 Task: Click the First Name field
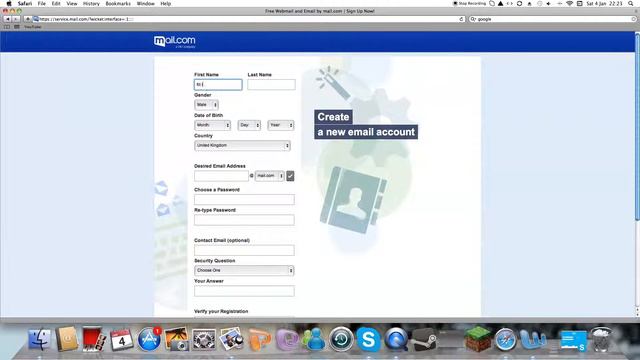coord(218,84)
